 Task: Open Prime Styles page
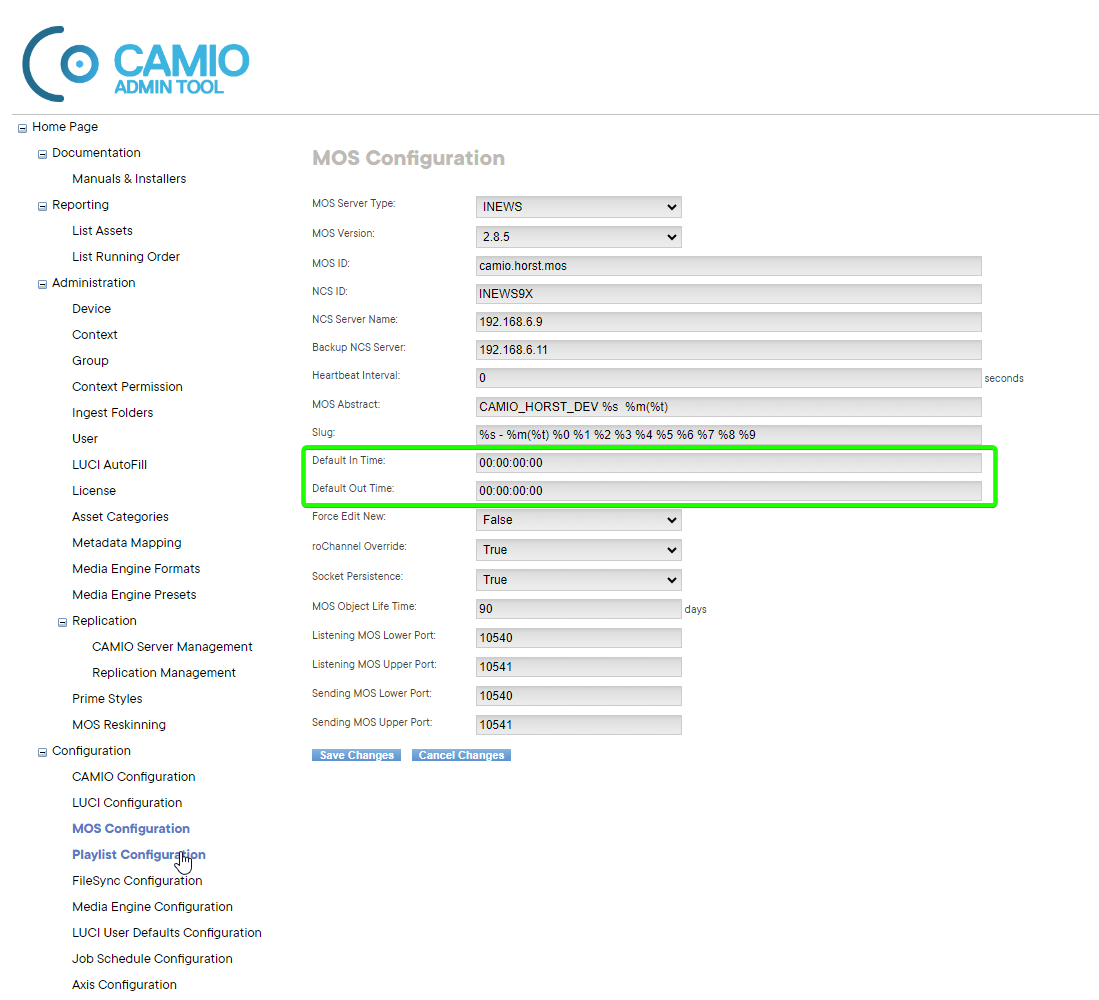pos(107,698)
